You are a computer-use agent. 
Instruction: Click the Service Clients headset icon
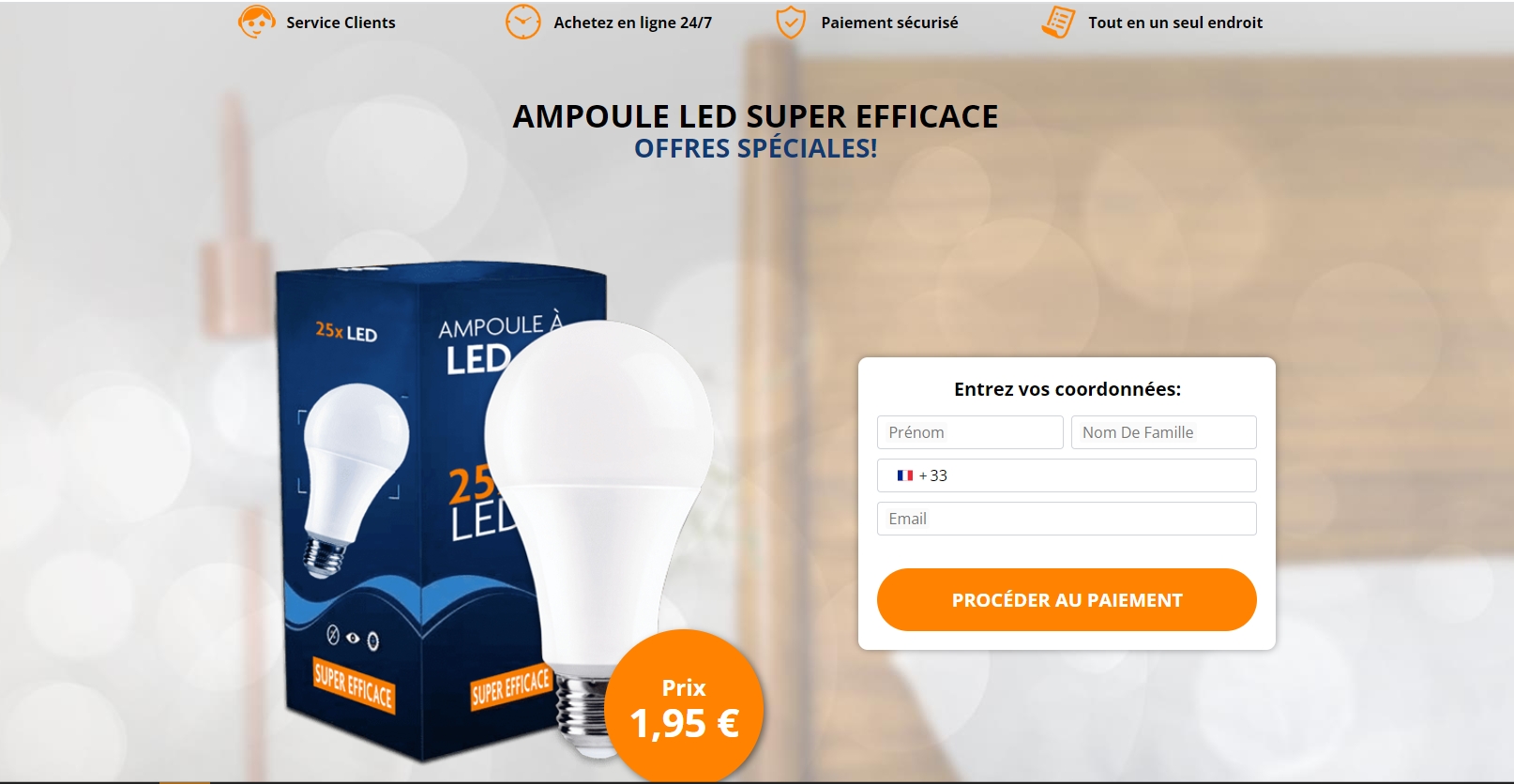[256, 22]
